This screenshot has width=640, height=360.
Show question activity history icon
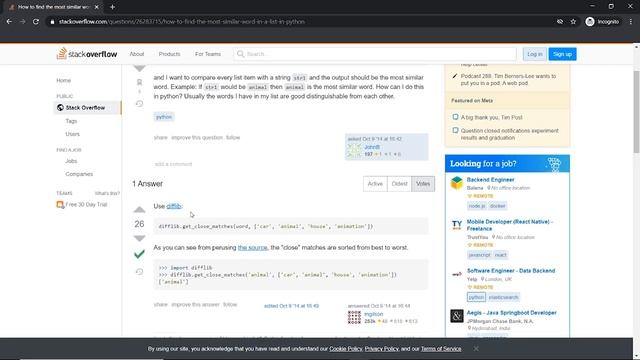click(x=139, y=104)
